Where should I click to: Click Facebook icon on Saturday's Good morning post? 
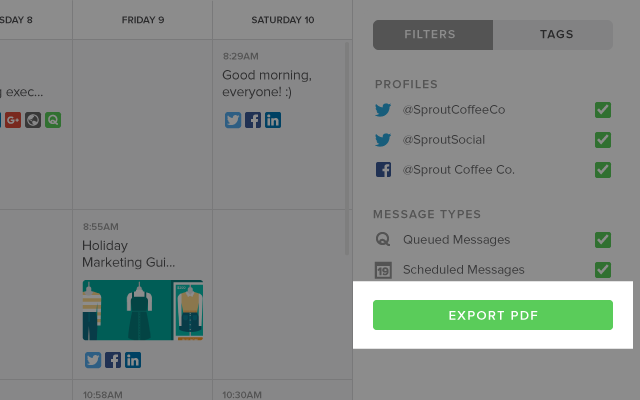pyautogui.click(x=253, y=120)
